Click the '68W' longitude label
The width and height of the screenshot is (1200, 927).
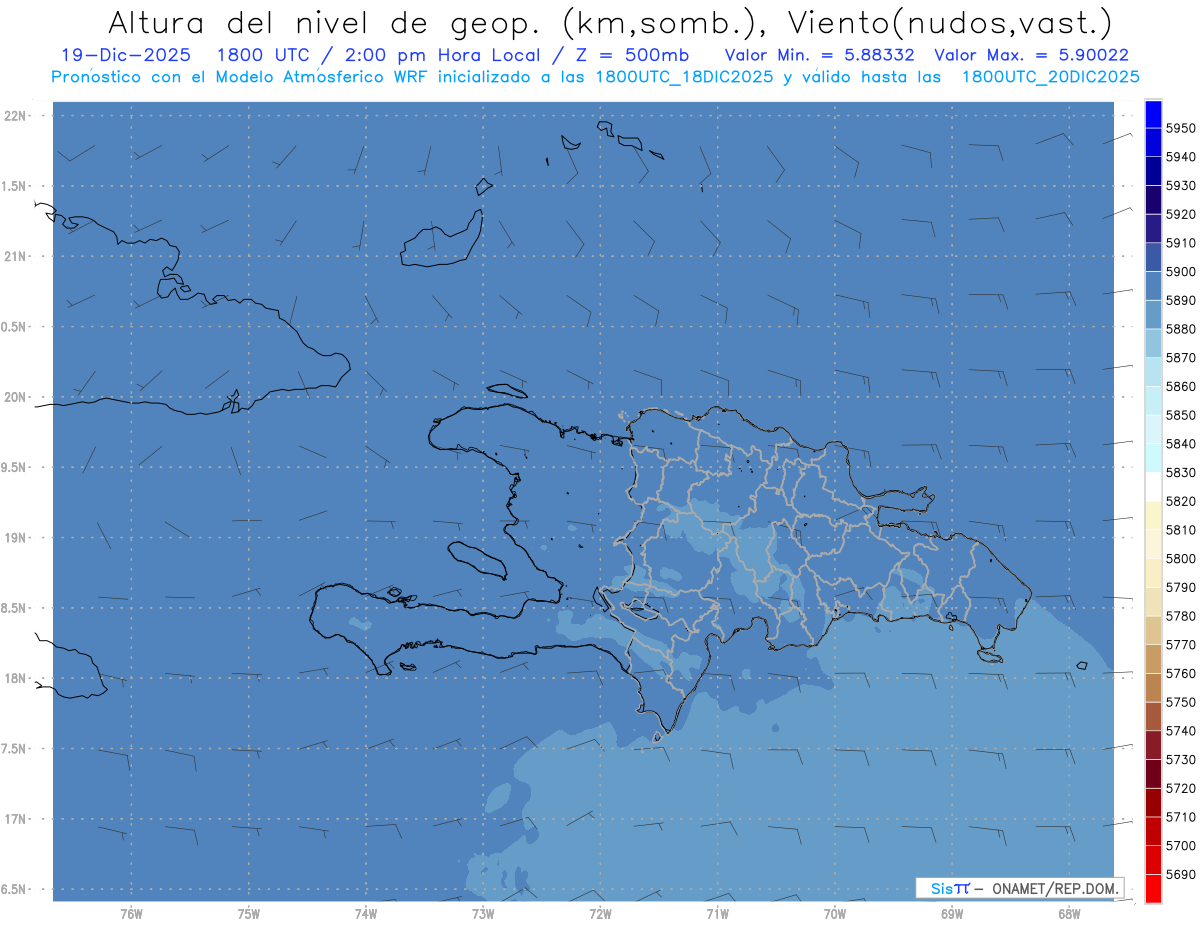pyautogui.click(x=1069, y=914)
